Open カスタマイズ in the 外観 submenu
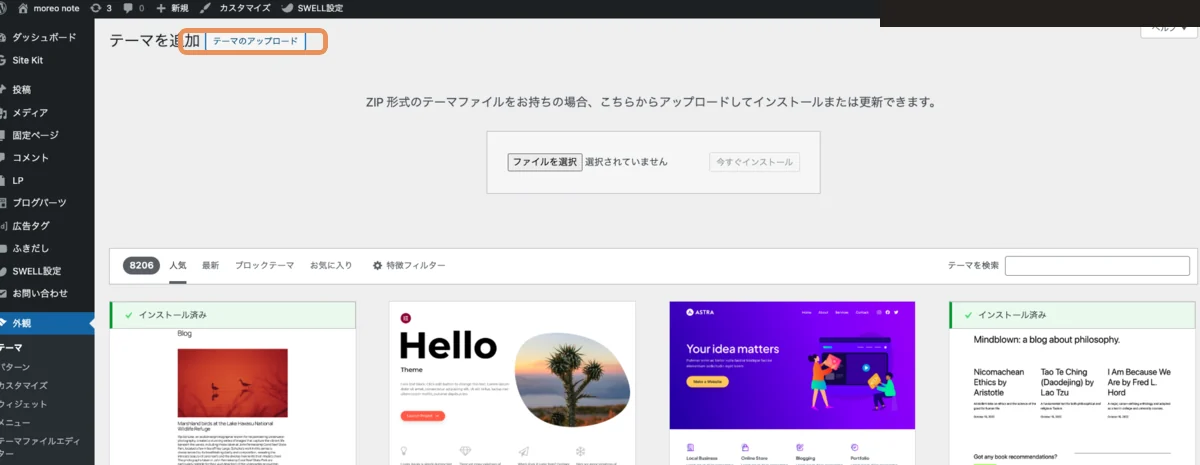Viewport: 1200px width, 465px height. pyautogui.click(x=24, y=385)
